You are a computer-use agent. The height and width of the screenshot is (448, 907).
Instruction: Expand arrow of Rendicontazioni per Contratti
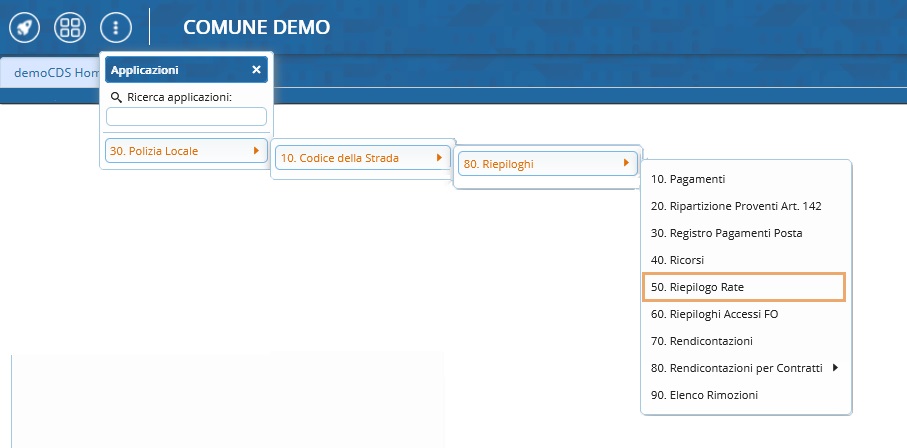(x=835, y=368)
